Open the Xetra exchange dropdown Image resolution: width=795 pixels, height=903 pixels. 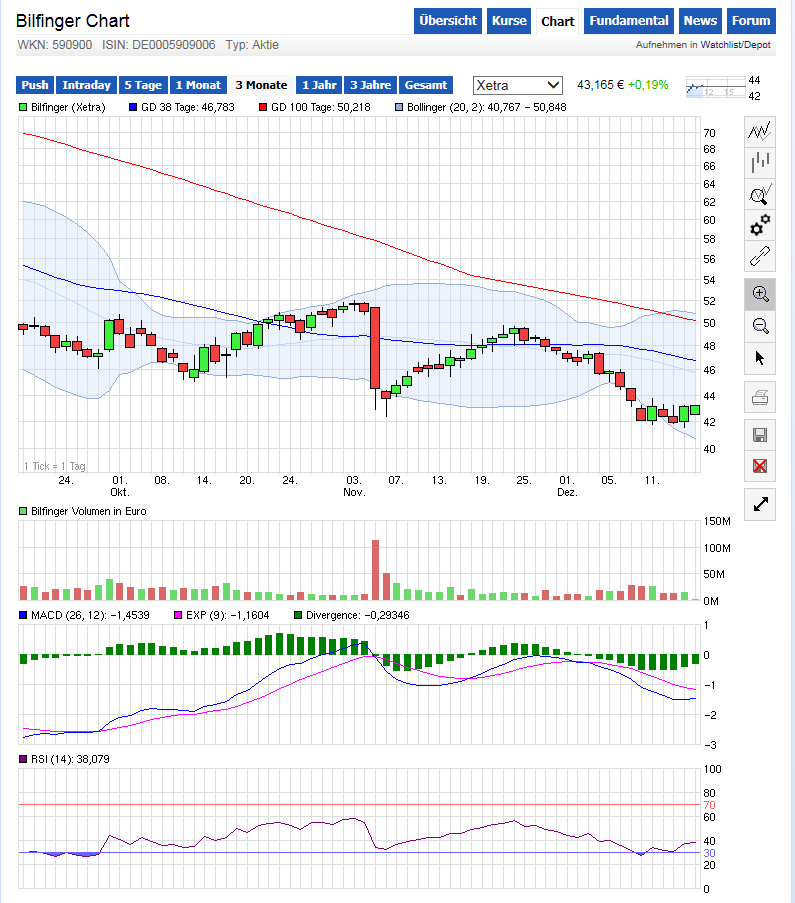(x=517, y=85)
